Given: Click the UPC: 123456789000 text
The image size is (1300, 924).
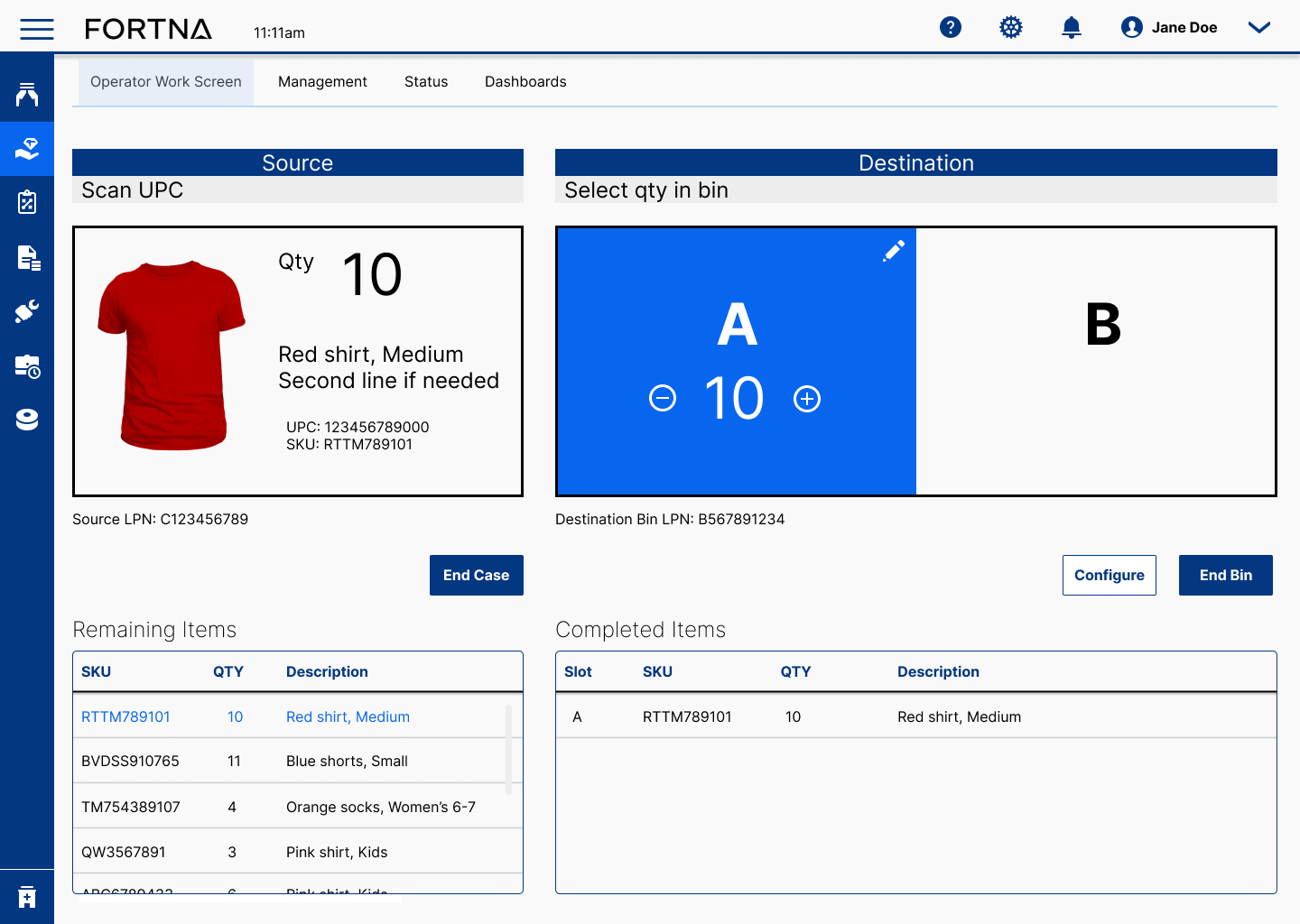Looking at the screenshot, I should [357, 427].
